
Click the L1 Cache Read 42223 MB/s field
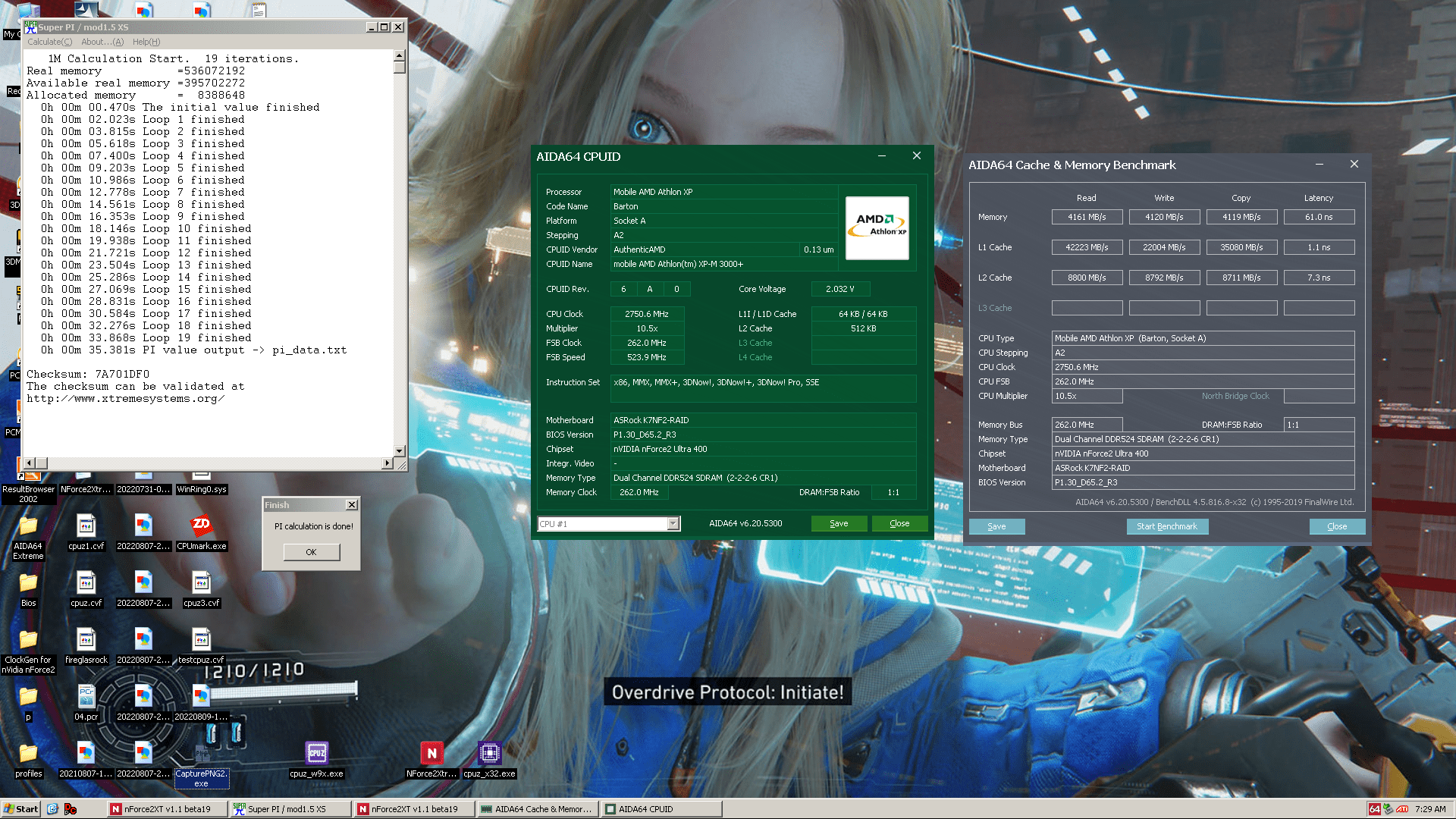pos(1087,247)
